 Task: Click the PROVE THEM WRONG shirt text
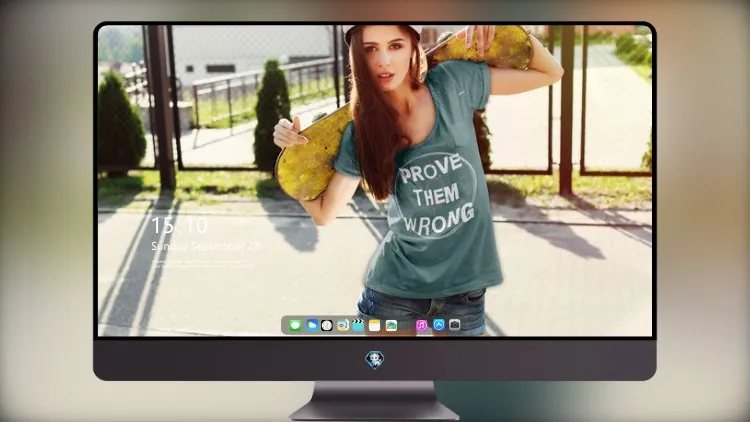pyautogui.click(x=436, y=195)
